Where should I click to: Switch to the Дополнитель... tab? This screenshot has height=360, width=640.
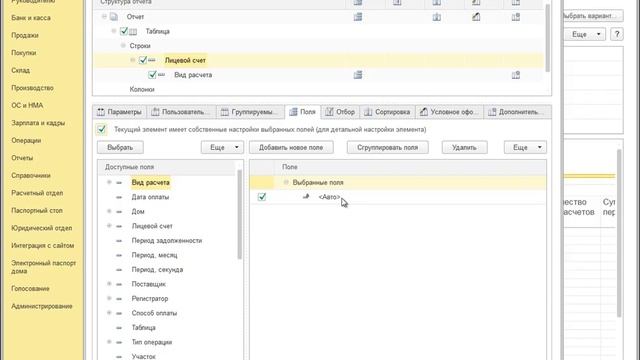pyautogui.click(x=517, y=112)
